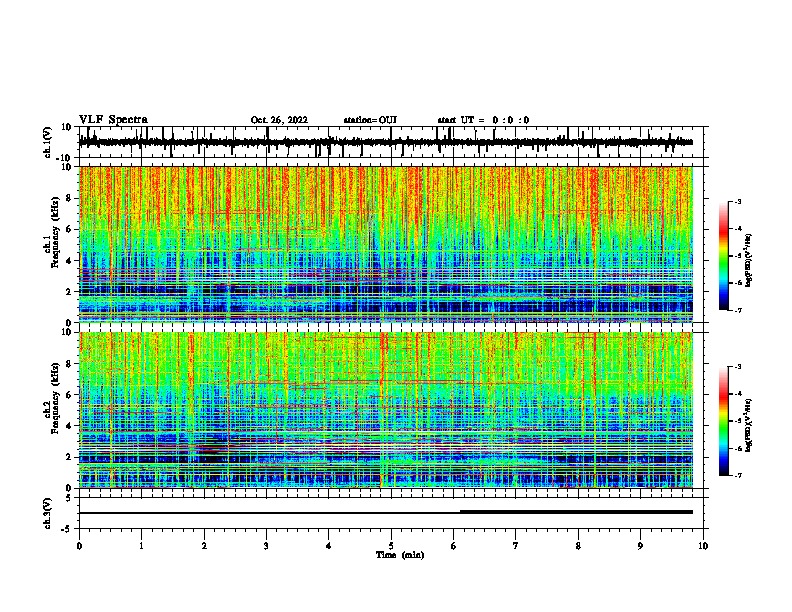792x612 pixels.
Task: Click the "-7" tick on lower colorbar
Action: pyautogui.click(x=737, y=476)
